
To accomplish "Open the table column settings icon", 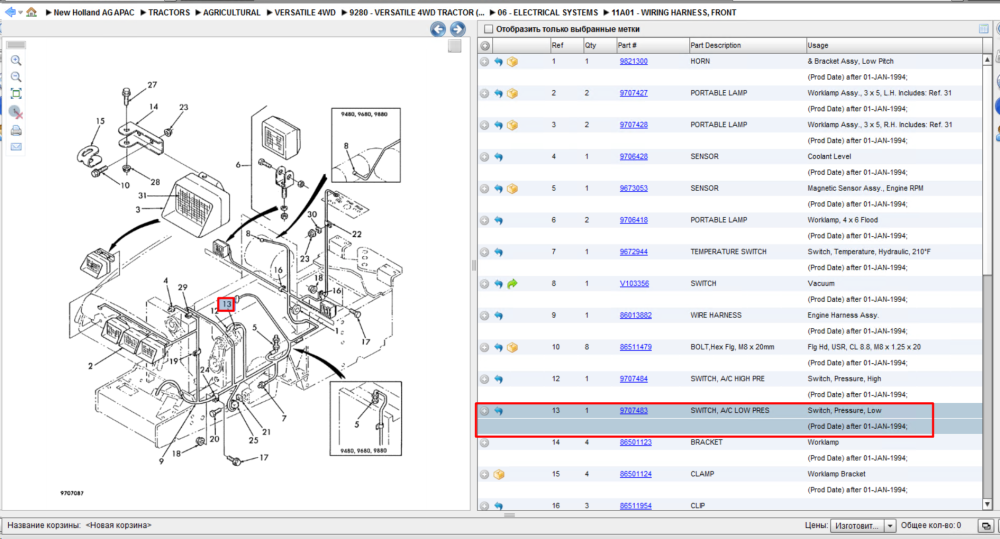I will 983,29.
